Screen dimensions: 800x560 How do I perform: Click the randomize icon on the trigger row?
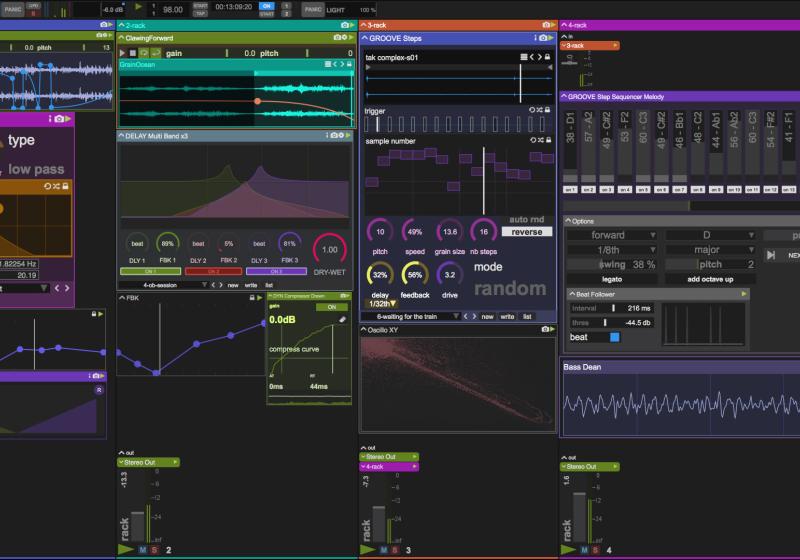coord(540,109)
